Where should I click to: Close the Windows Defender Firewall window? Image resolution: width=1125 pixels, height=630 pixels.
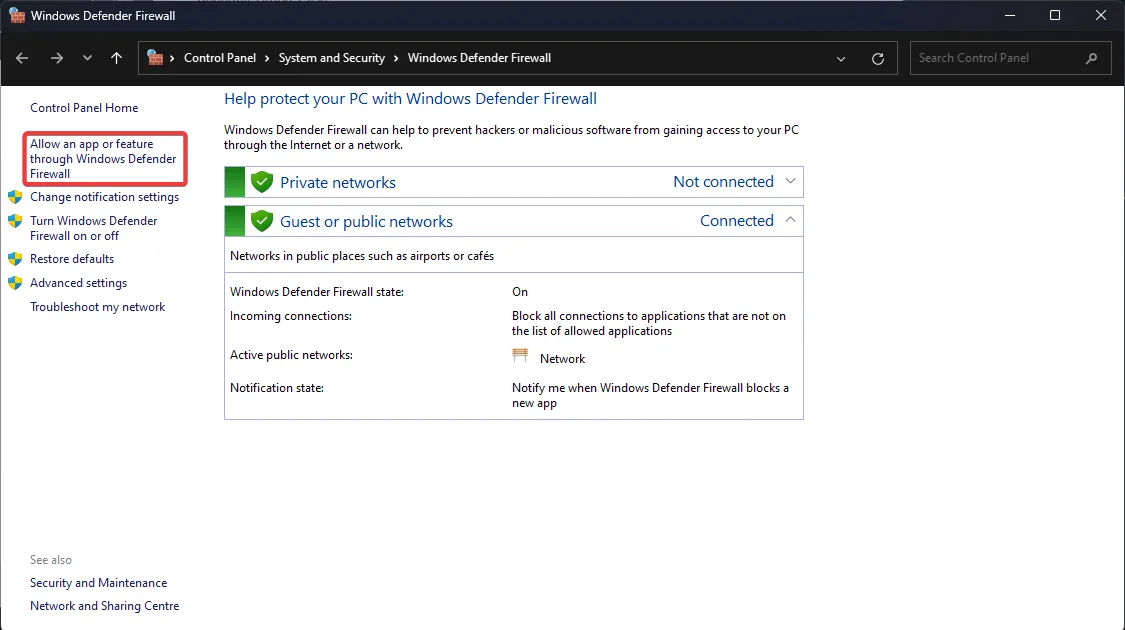[x=1101, y=15]
